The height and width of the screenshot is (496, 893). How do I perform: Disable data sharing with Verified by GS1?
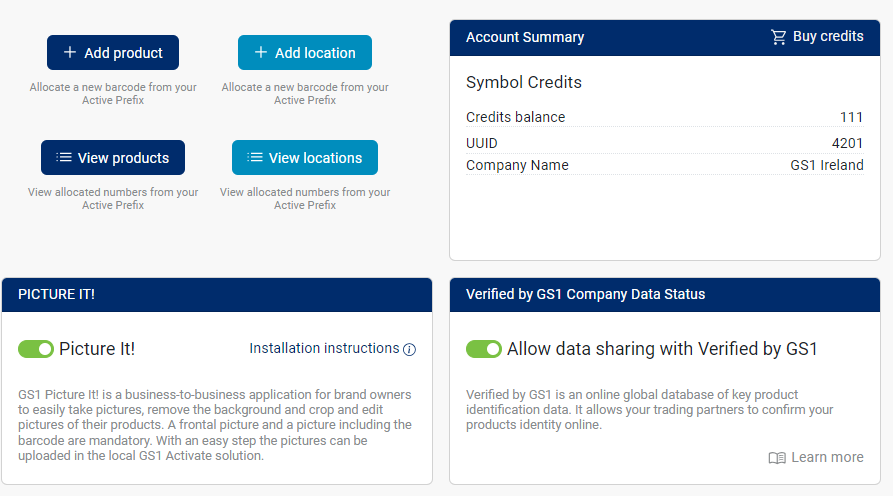pyautogui.click(x=484, y=349)
